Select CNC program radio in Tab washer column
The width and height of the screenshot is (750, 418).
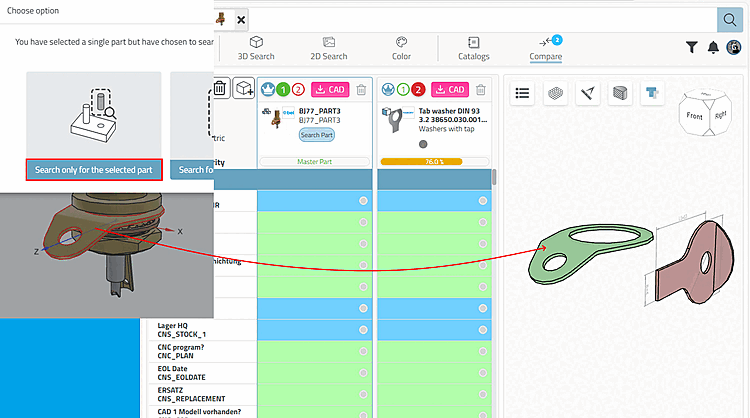coord(483,351)
